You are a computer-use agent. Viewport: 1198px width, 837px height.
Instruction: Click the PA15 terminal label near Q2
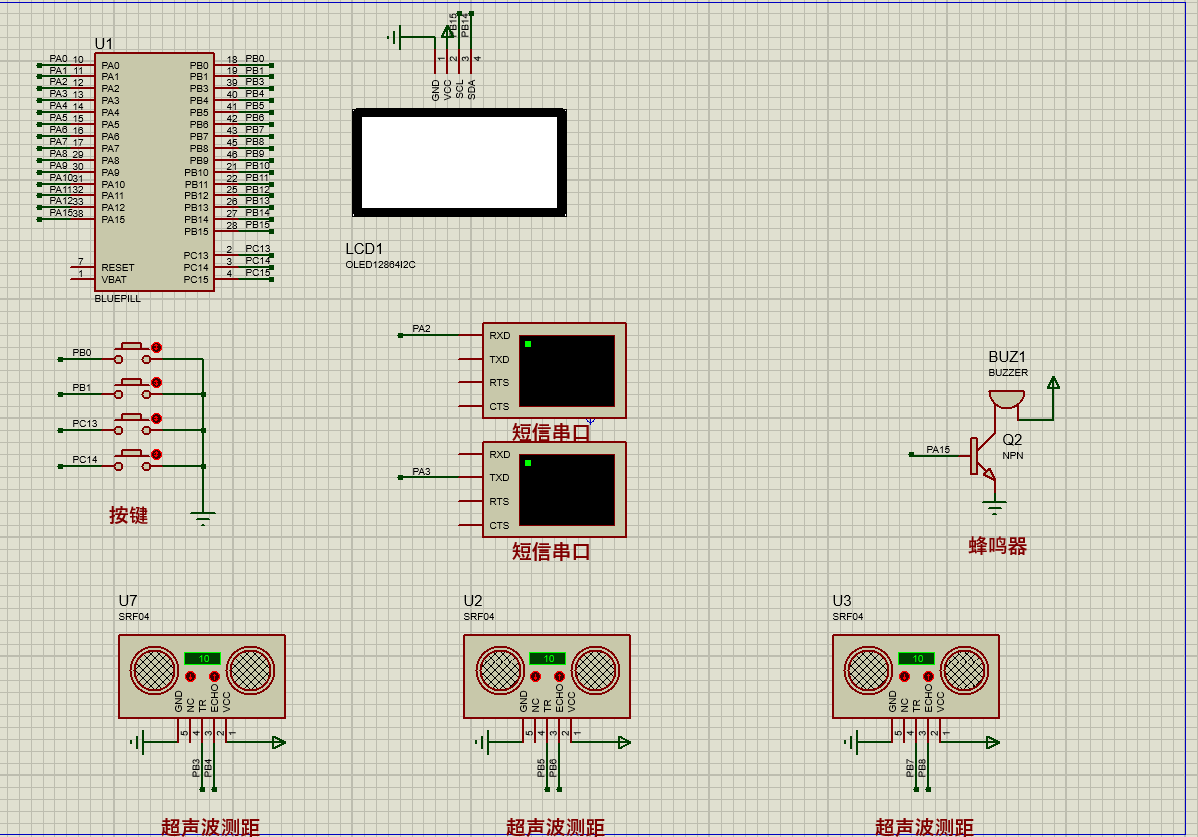938,449
